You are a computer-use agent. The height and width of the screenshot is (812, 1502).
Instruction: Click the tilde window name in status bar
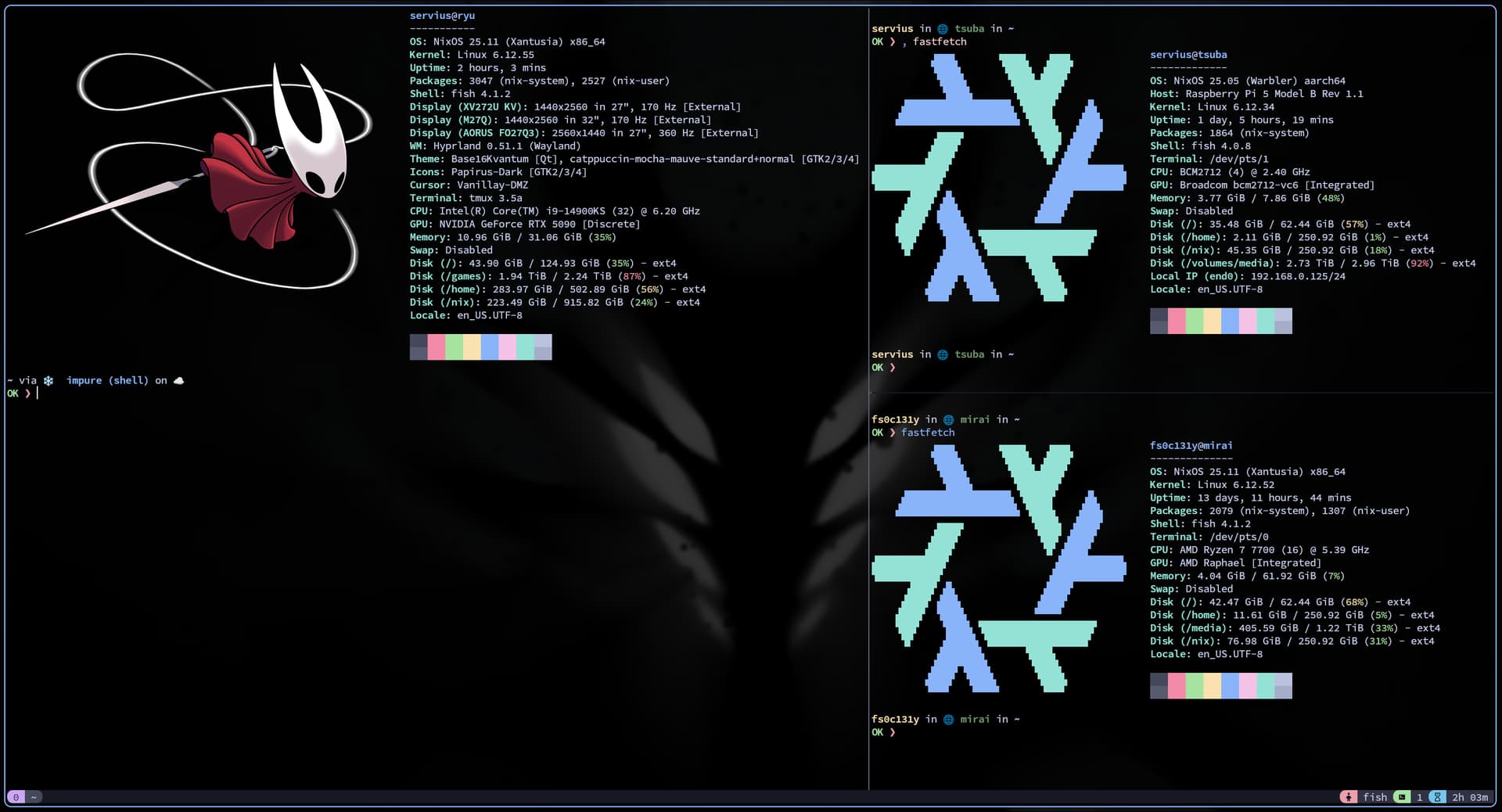point(34,797)
